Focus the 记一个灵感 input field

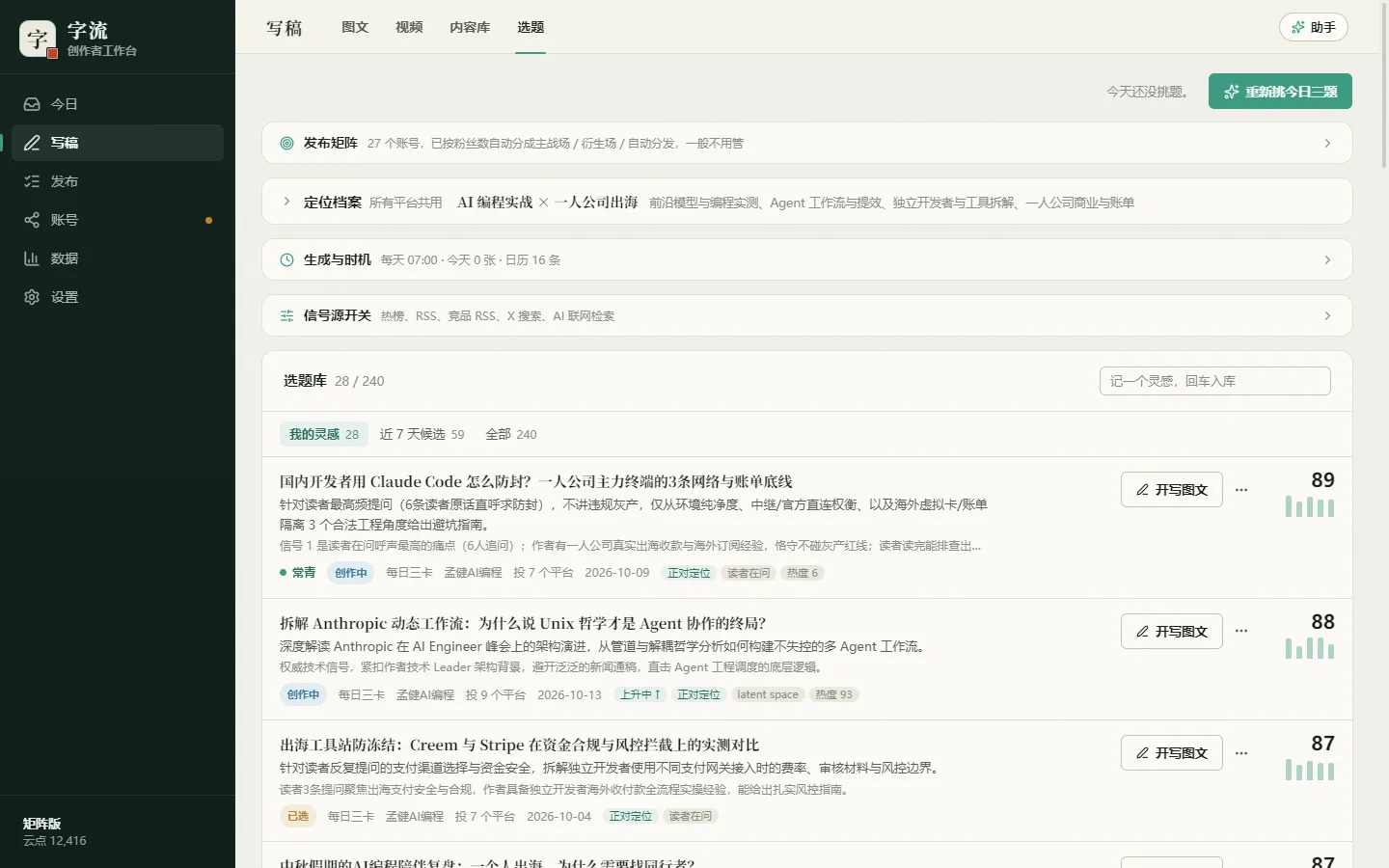pyautogui.click(x=1215, y=381)
